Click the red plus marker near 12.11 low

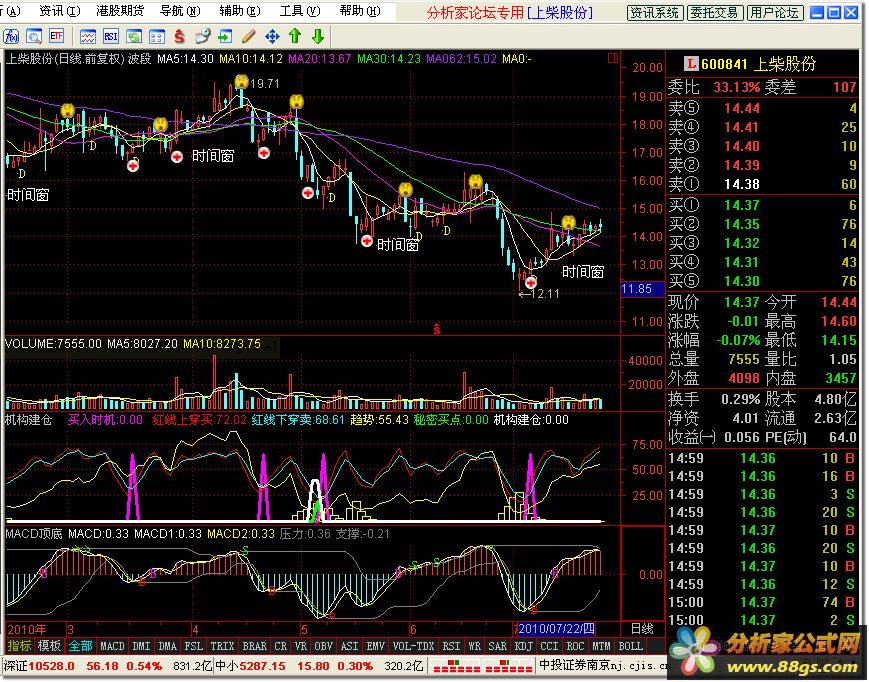(x=531, y=283)
